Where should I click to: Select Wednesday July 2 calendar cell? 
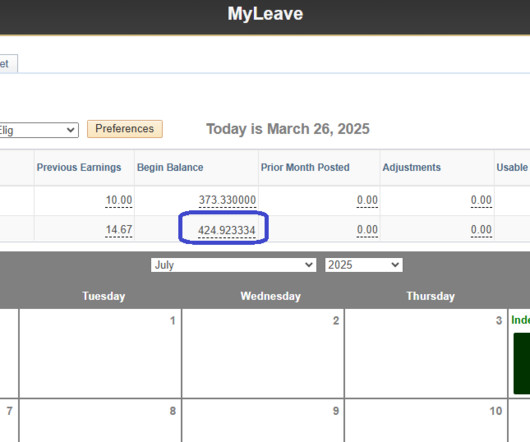tap(263, 353)
